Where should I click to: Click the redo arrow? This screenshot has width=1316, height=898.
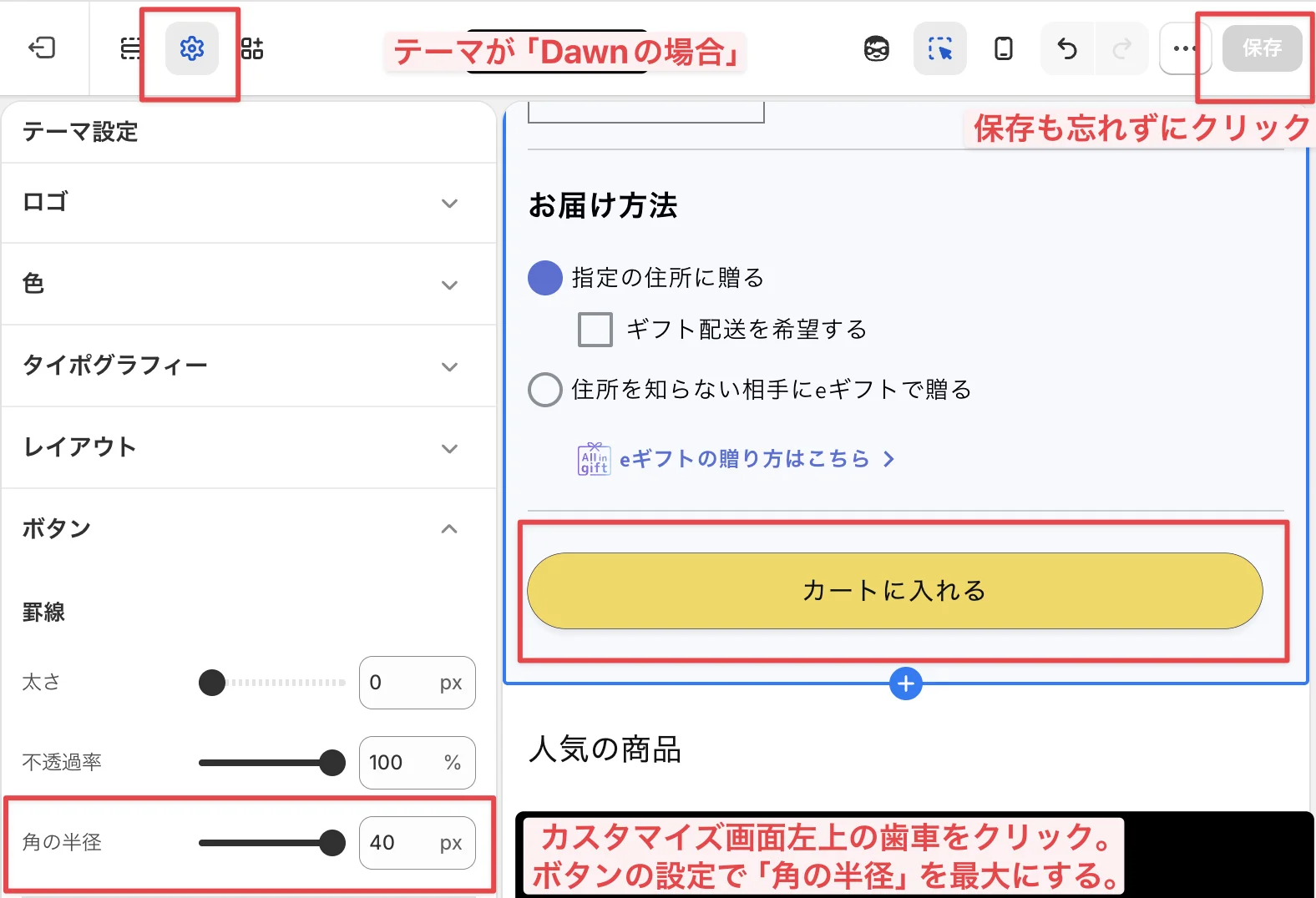tap(1121, 49)
